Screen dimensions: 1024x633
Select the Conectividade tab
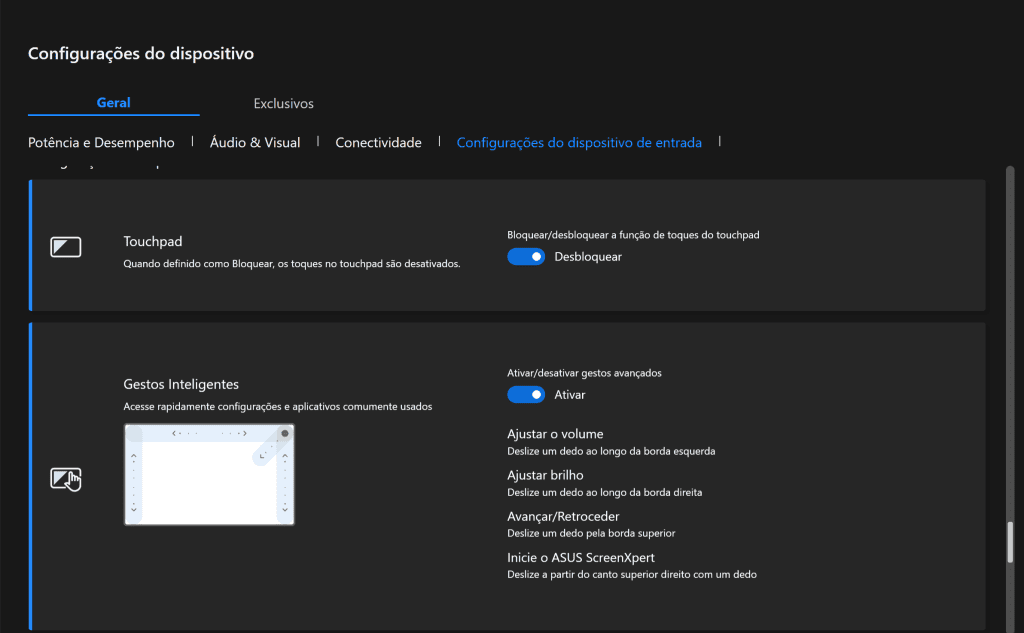(x=378, y=142)
